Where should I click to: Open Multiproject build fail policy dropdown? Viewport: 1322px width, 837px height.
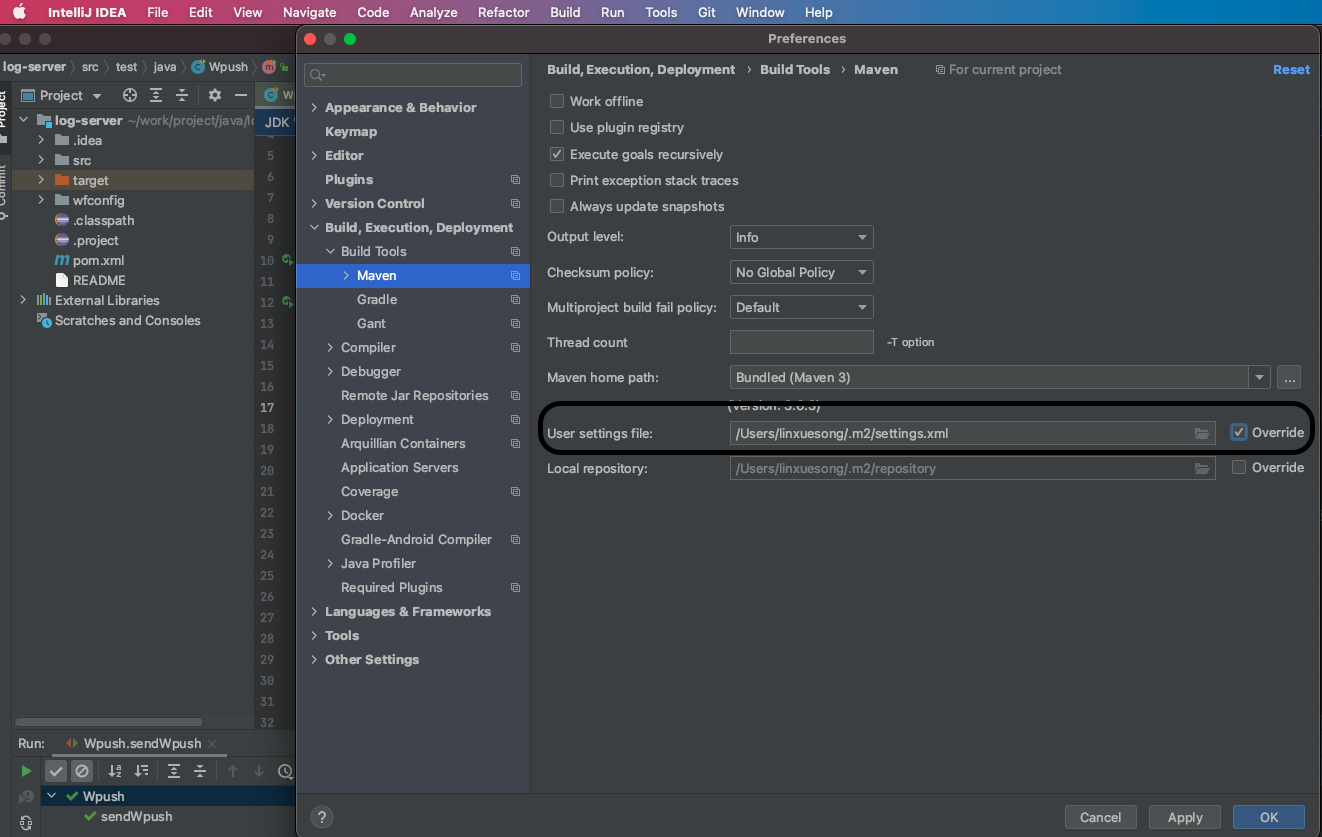pos(801,307)
